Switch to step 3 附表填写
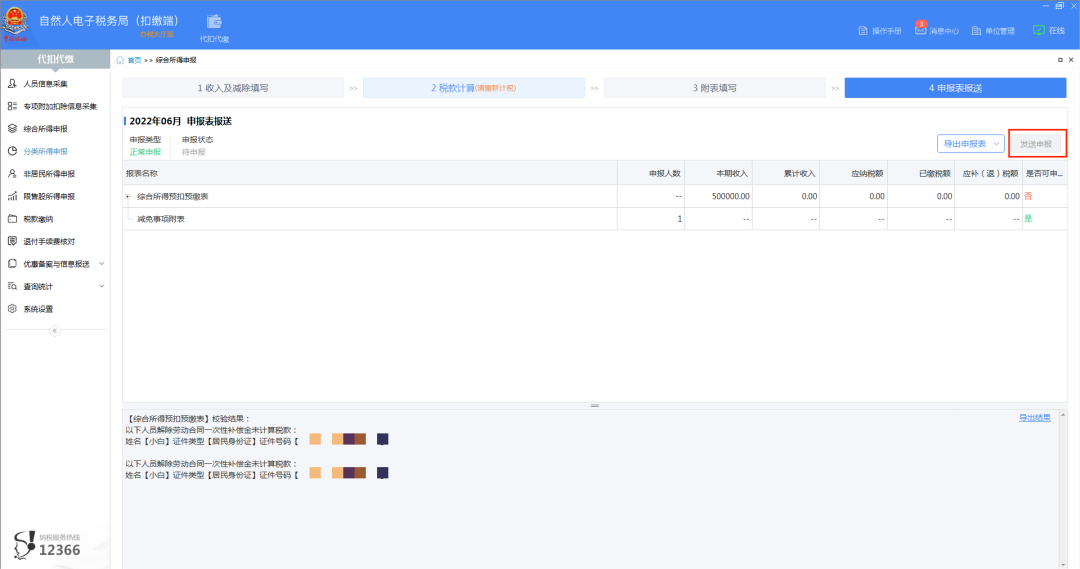 (x=714, y=88)
